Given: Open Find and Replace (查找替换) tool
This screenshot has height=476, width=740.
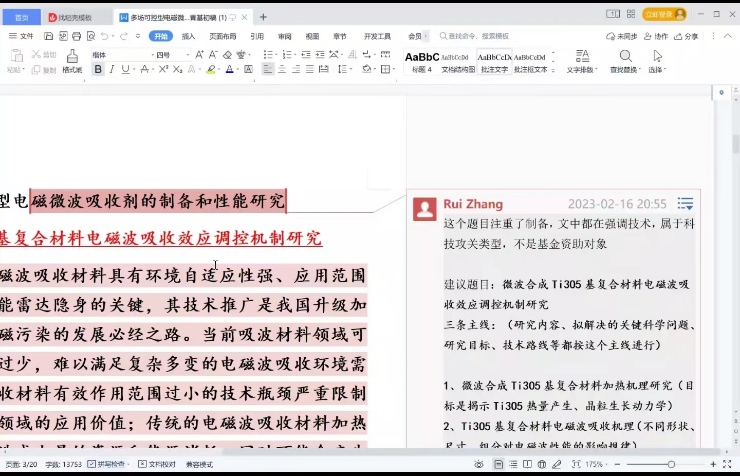Looking at the screenshot, I should tap(624, 60).
